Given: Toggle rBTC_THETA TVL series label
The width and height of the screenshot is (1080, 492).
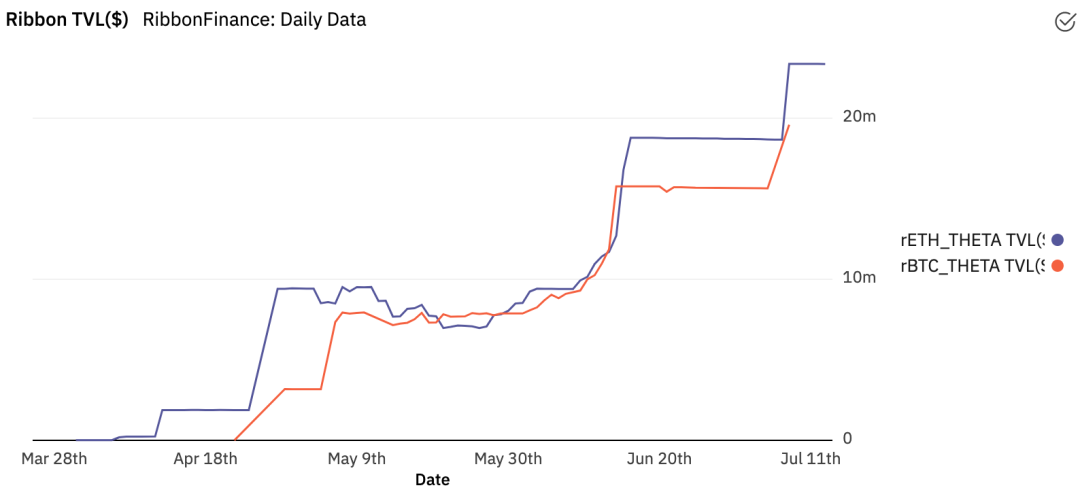Looking at the screenshot, I should tap(973, 265).
